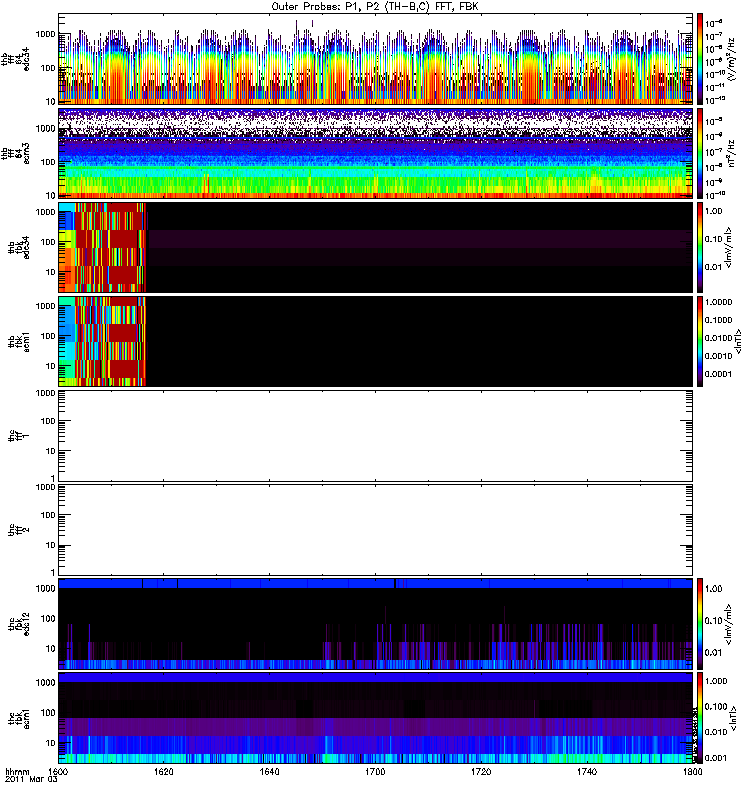Click the thb fbk edc34 mV/m color bar
The width and height of the screenshot is (750, 800).
point(700,247)
